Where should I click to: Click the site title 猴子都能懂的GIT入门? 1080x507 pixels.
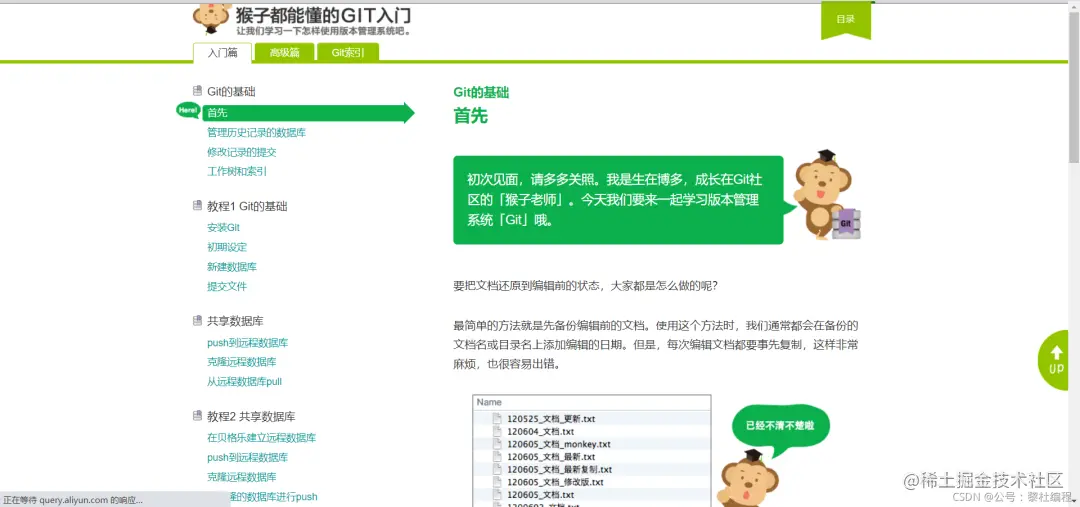pos(323,14)
